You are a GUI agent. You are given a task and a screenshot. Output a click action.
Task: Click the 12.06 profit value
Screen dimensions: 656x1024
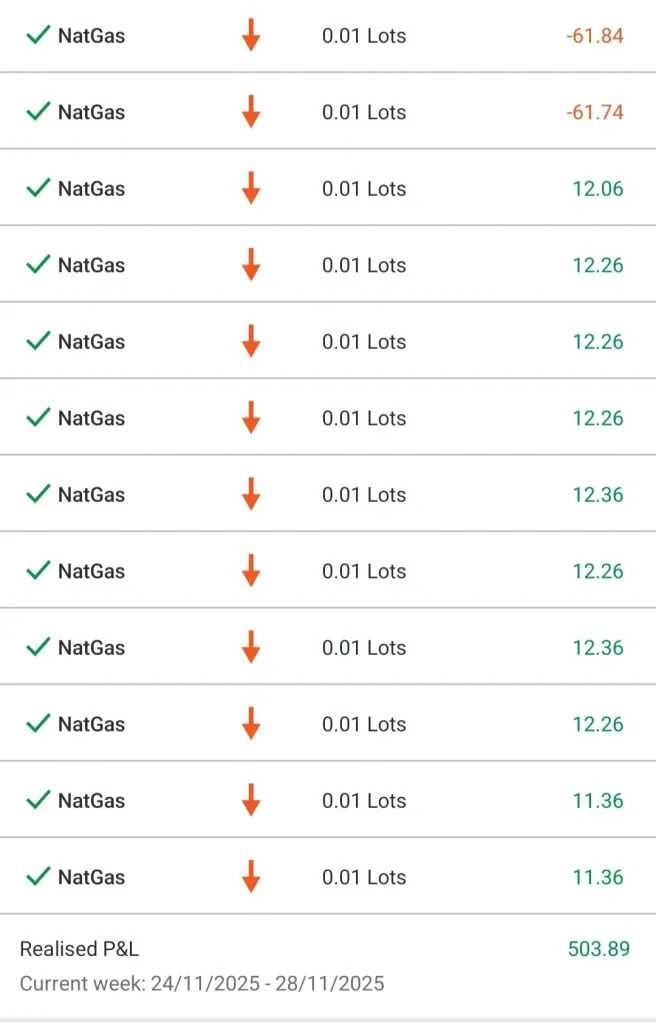pyautogui.click(x=598, y=189)
